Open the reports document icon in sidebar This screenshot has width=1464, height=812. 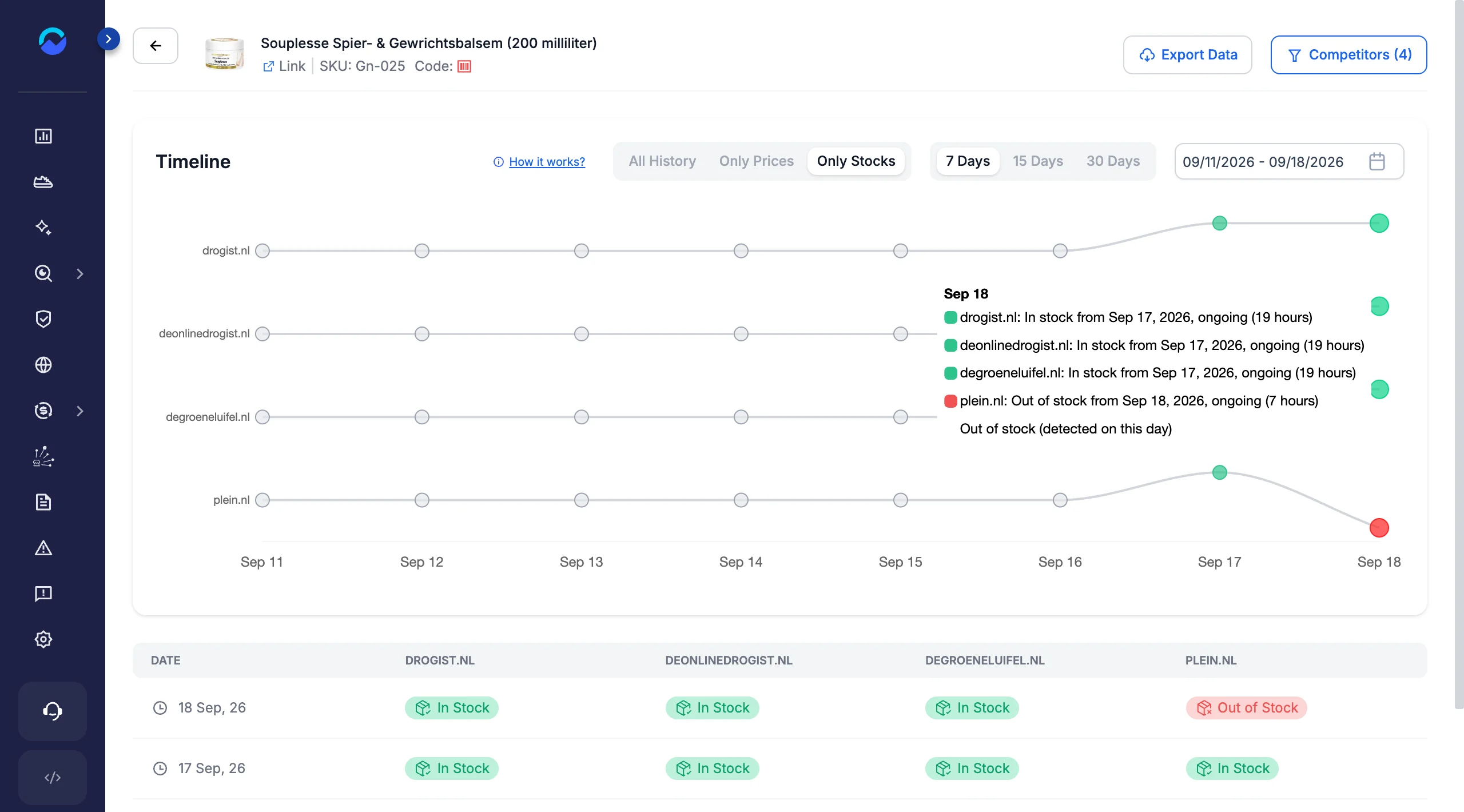pyautogui.click(x=43, y=502)
